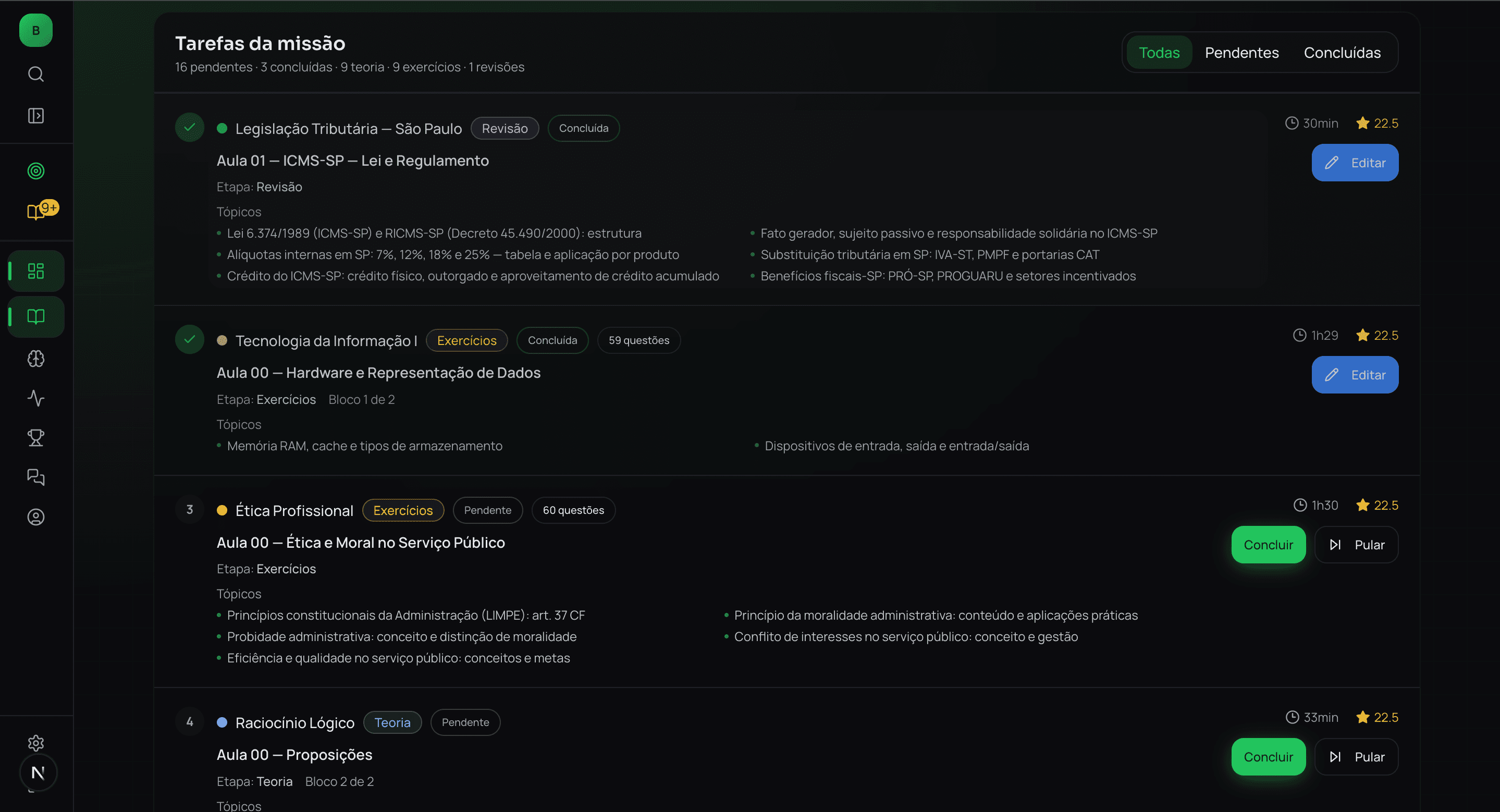
Task: Open the settings gear icon
Action: pos(36,743)
